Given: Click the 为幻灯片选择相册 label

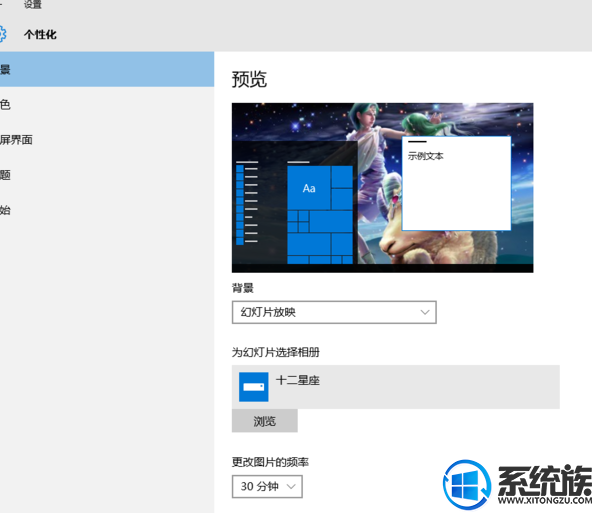Looking at the screenshot, I should tap(276, 353).
